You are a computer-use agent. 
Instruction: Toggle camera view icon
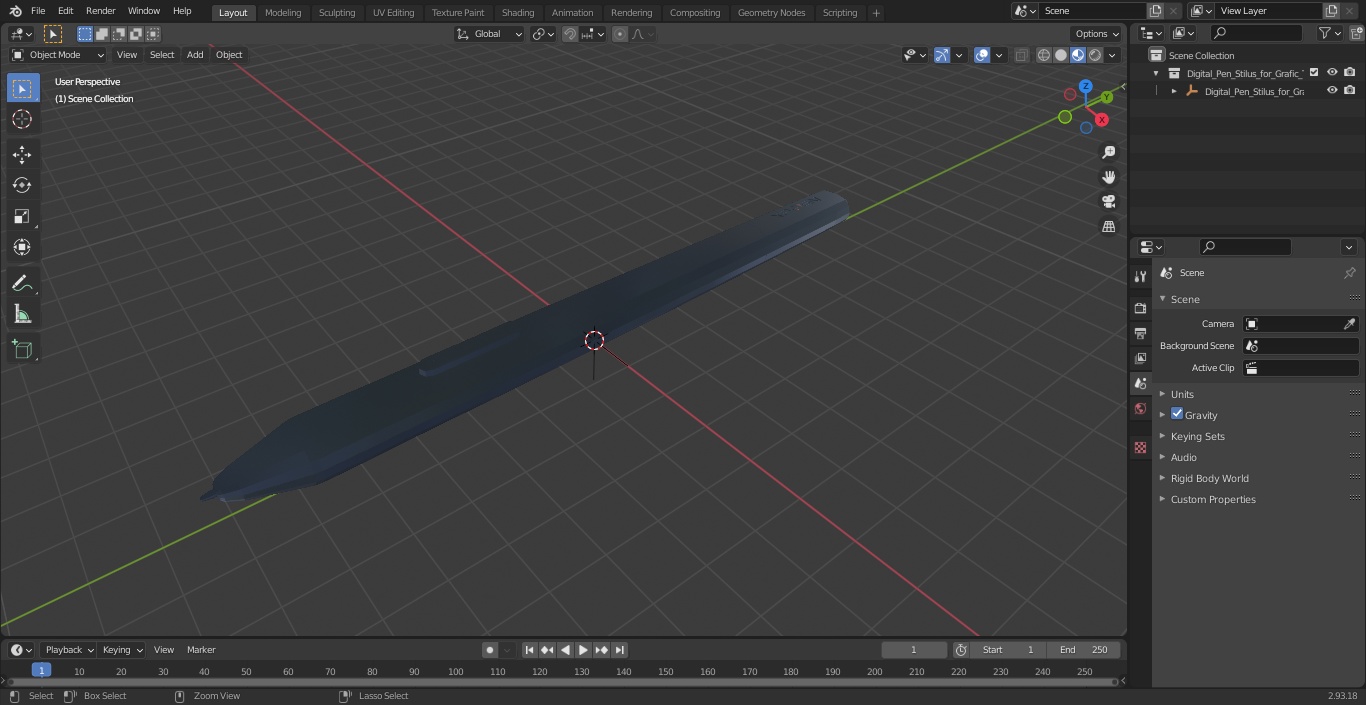pos(1108,202)
